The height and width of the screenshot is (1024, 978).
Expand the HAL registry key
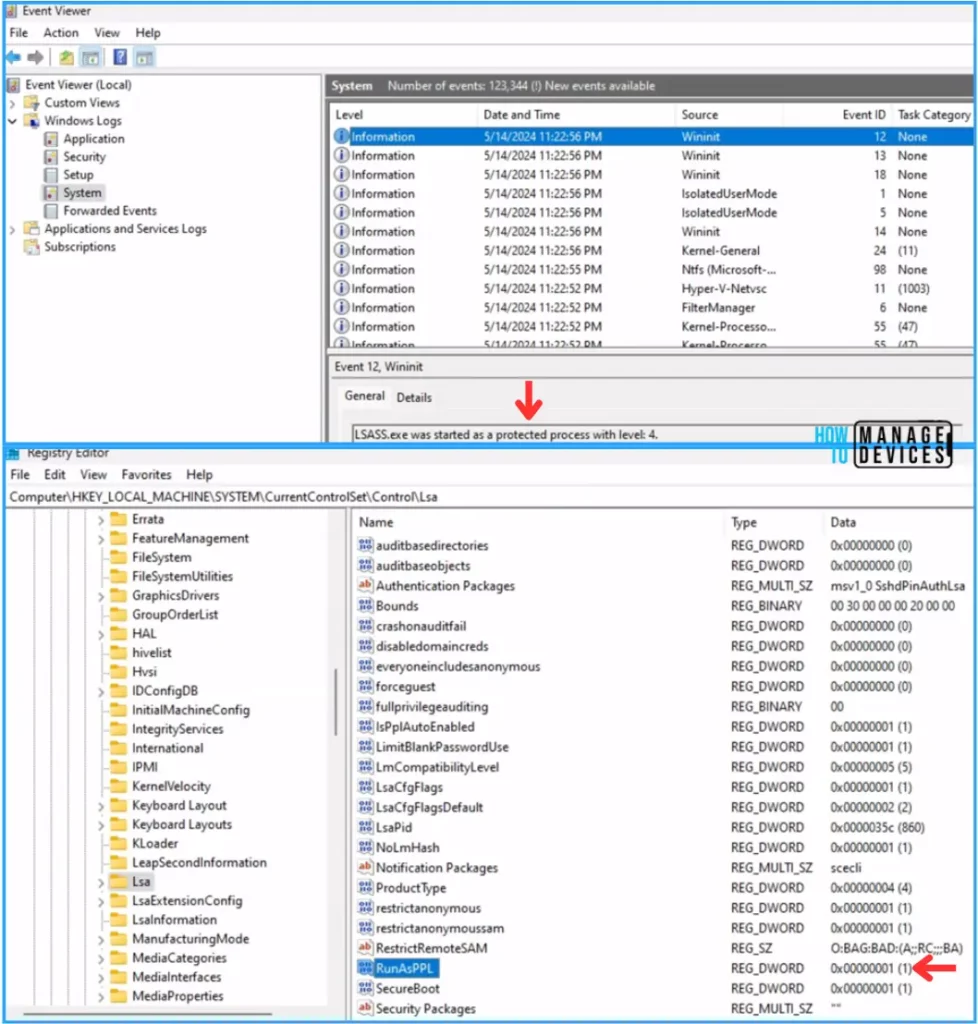click(x=101, y=635)
